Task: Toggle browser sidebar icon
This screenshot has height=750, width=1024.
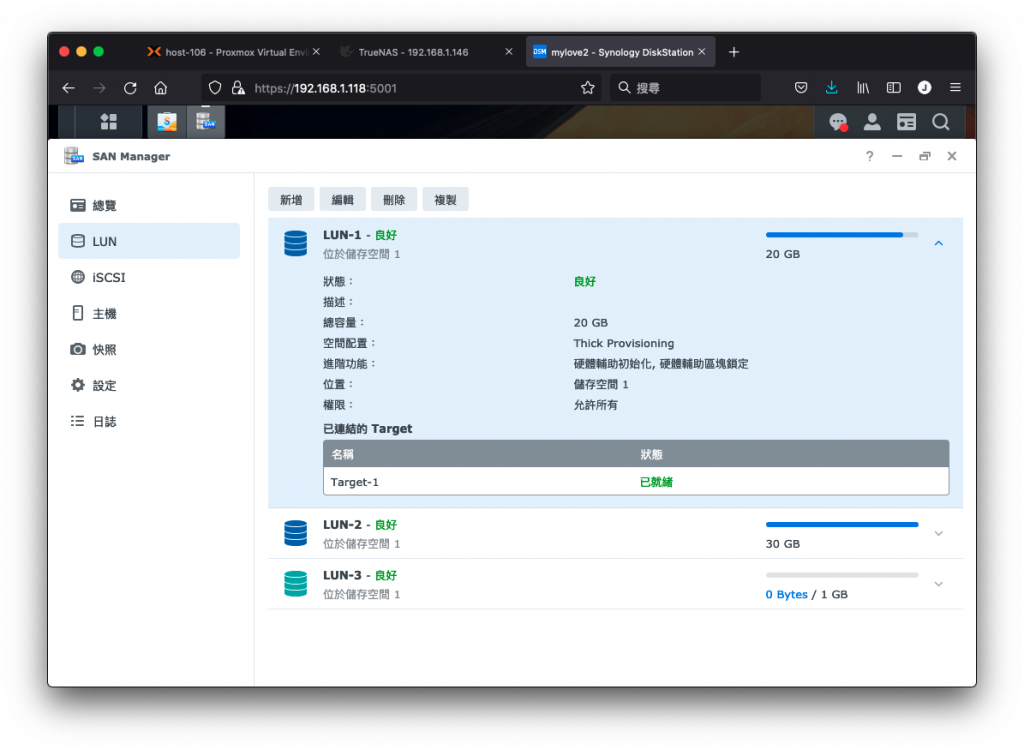Action: coord(893,88)
